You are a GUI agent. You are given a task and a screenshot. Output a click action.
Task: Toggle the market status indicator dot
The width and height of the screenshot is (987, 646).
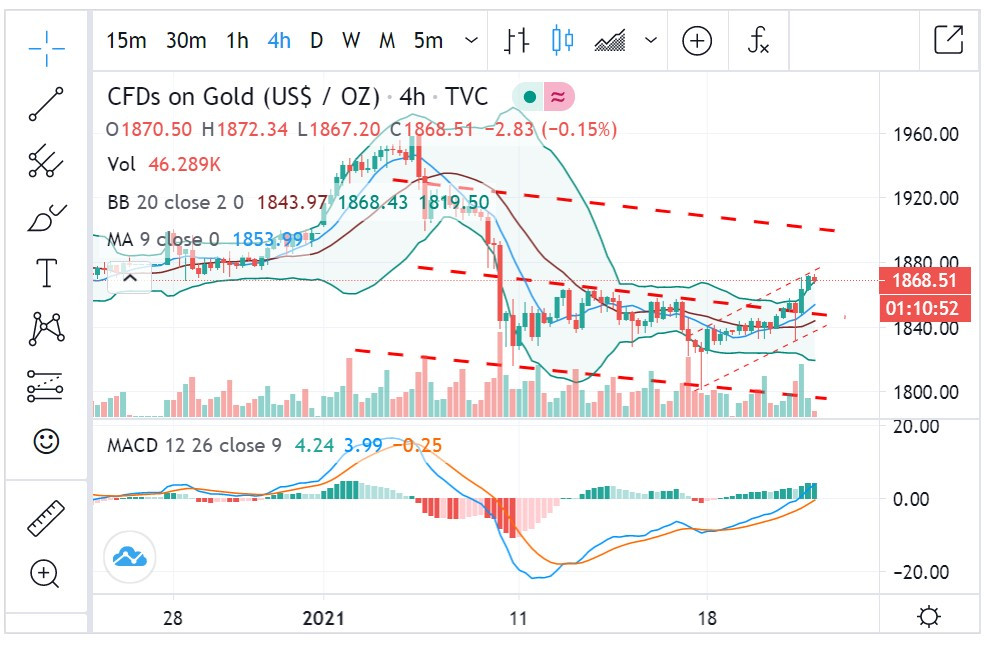tap(529, 98)
